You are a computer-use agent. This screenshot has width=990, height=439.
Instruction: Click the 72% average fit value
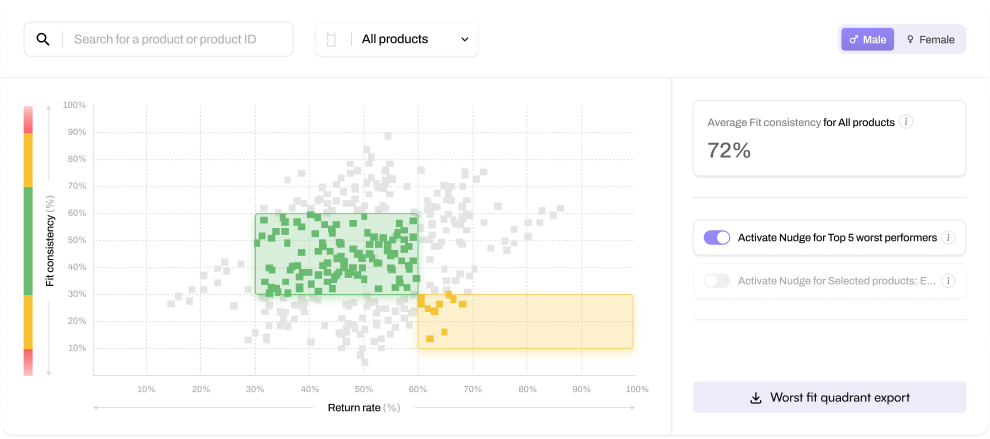click(729, 150)
